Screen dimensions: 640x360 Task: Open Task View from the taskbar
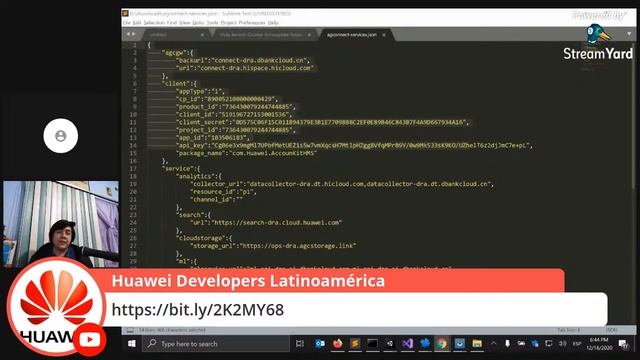(x=300, y=344)
